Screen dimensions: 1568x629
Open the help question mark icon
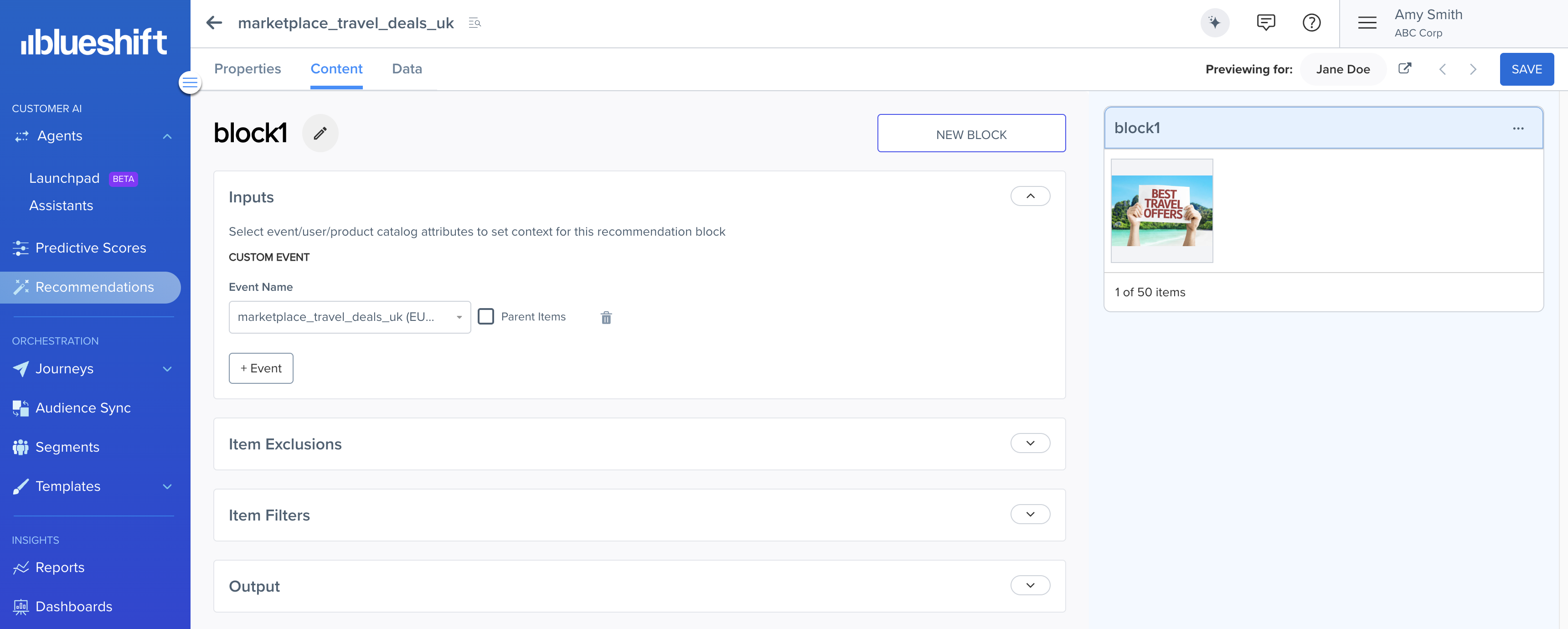point(1311,23)
